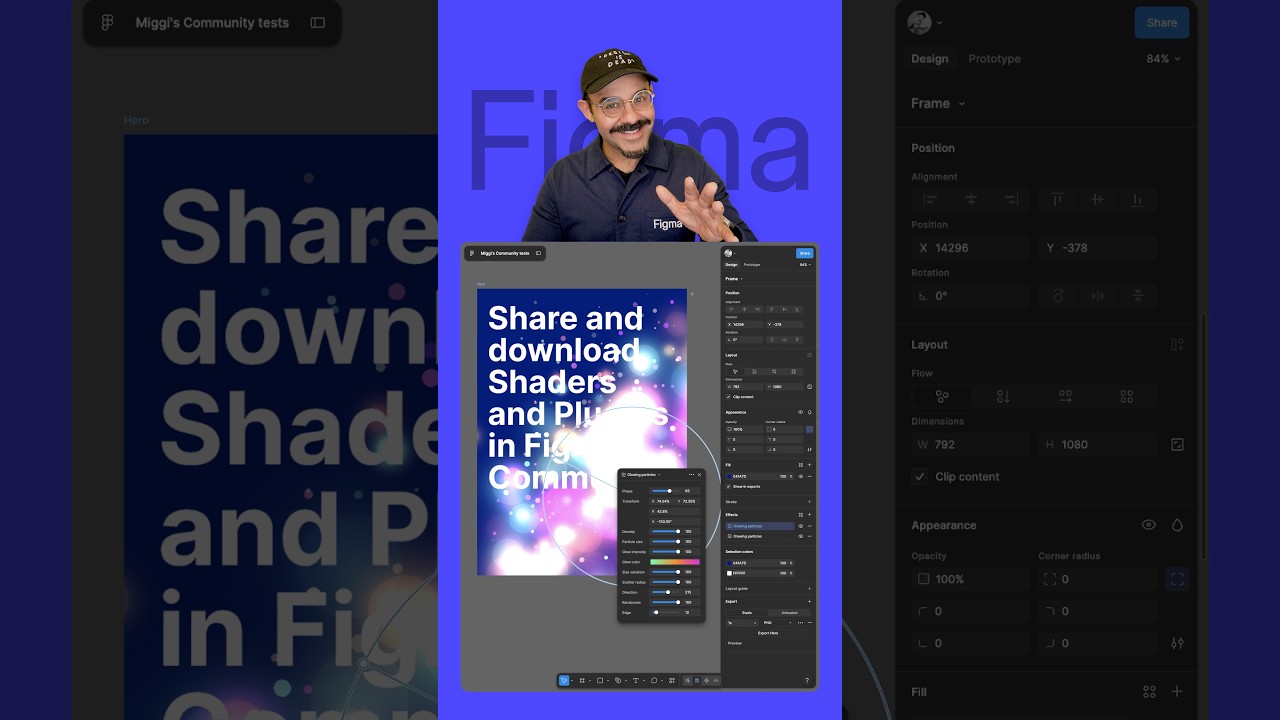Select Pen tool in inset bottom toolbar

point(618,680)
